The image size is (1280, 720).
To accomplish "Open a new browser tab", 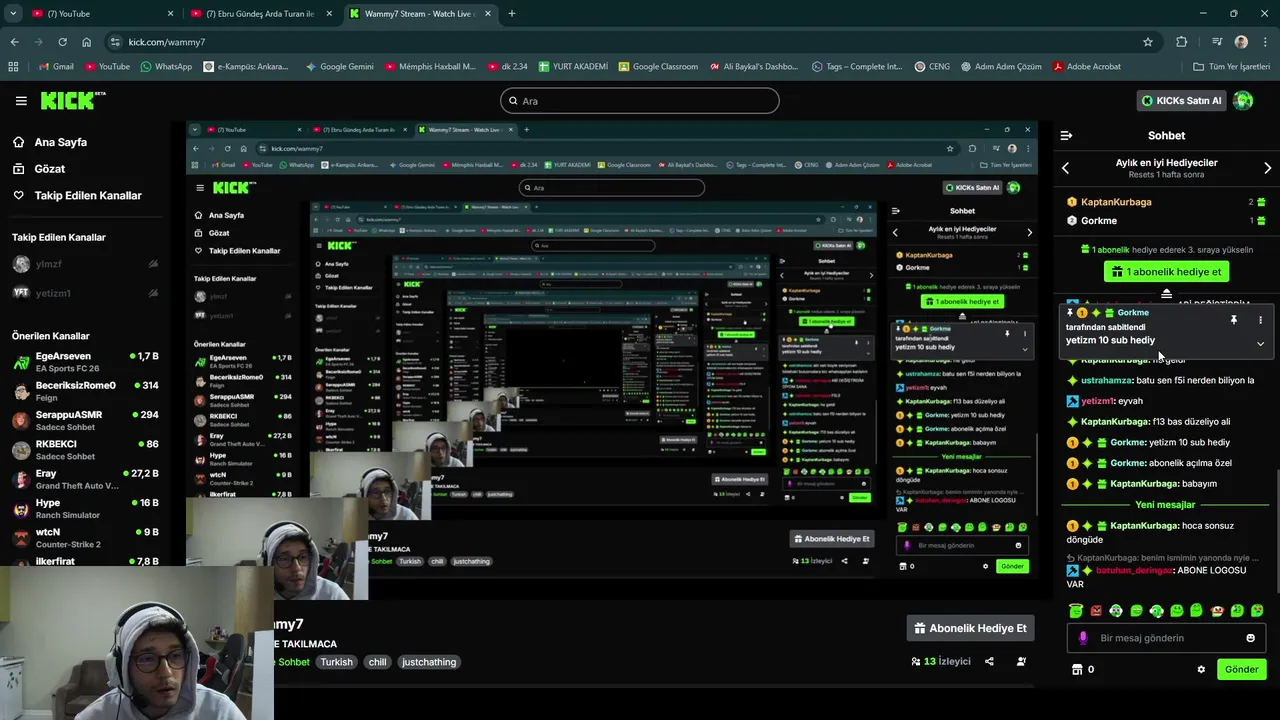I will tap(511, 14).
